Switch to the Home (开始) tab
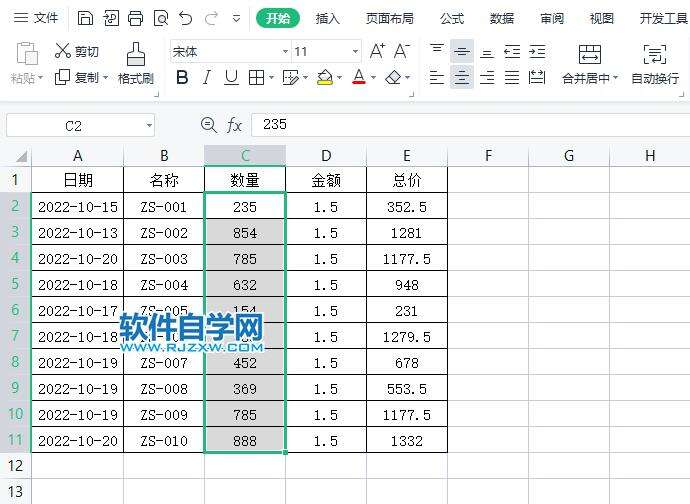 [278, 18]
